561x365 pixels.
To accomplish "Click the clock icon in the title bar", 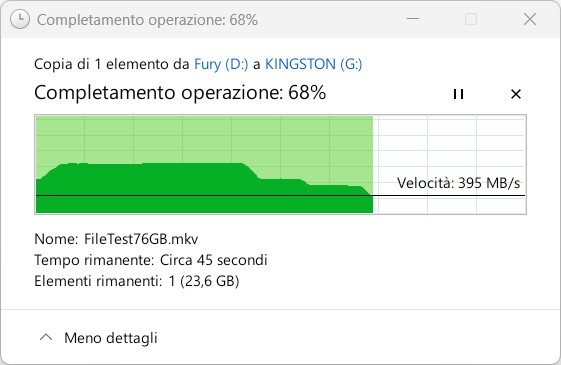I will pyautogui.click(x=20, y=19).
